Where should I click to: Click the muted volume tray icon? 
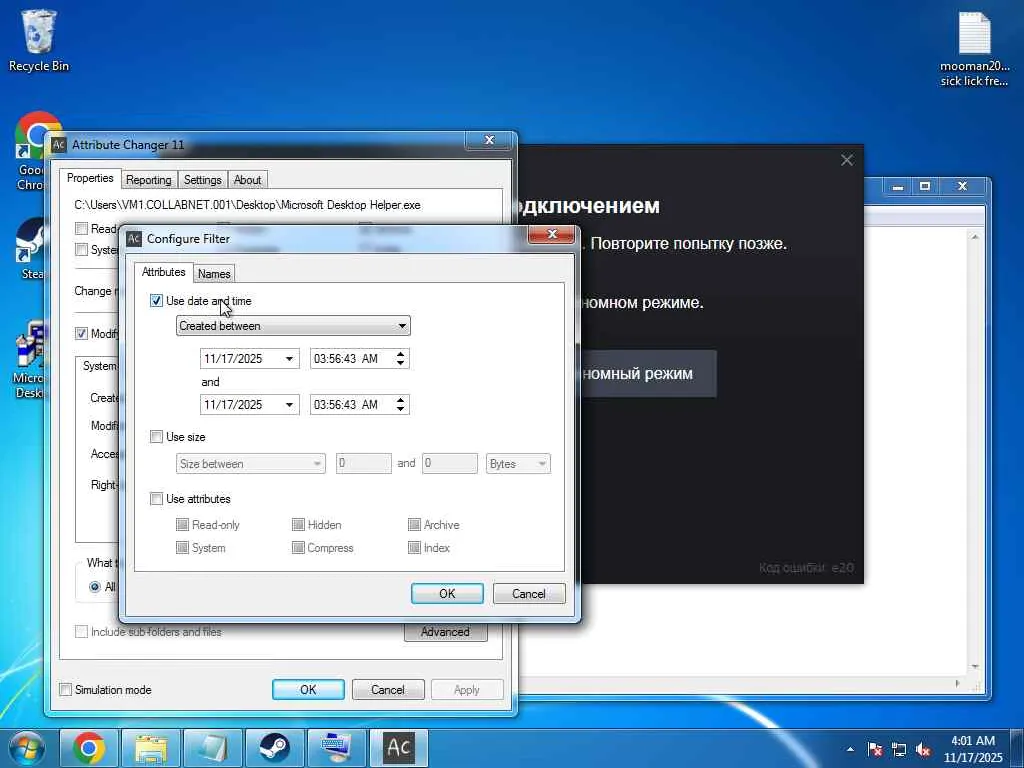point(923,749)
